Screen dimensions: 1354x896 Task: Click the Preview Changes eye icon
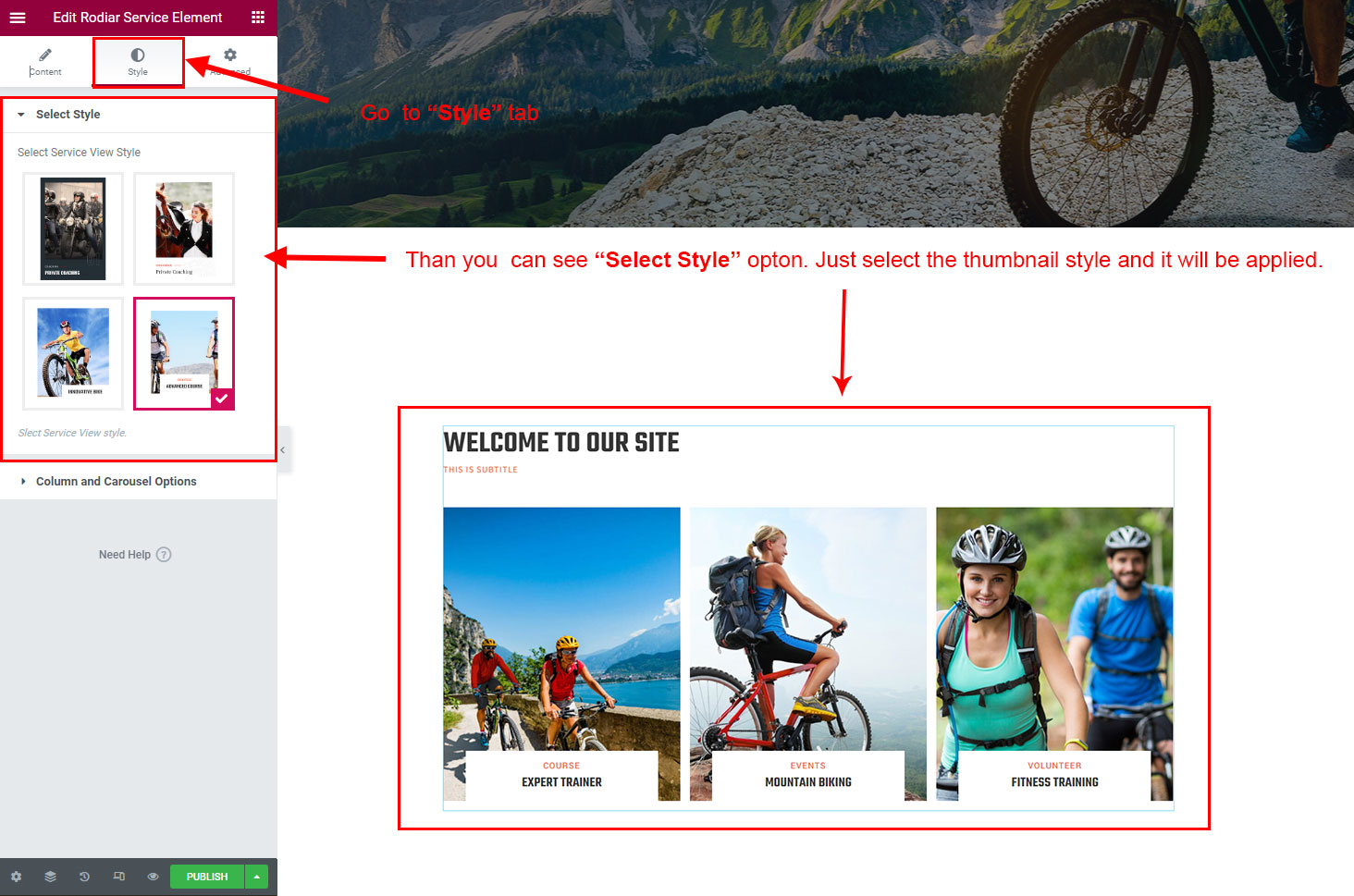153,877
